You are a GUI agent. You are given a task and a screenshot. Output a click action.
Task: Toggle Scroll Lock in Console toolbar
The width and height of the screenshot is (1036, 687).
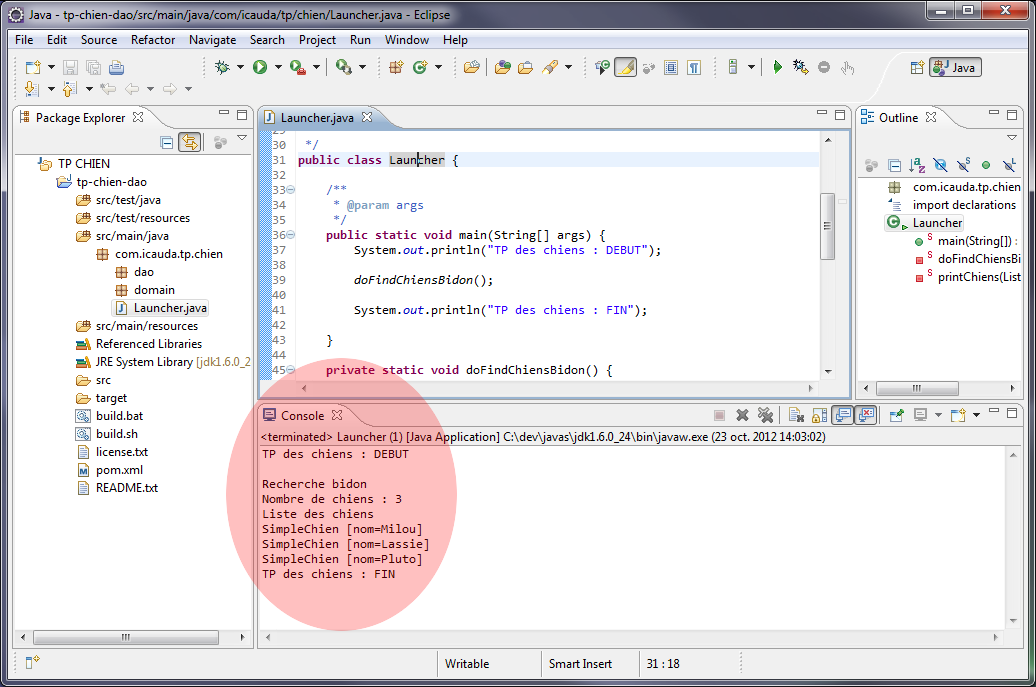[x=819, y=415]
